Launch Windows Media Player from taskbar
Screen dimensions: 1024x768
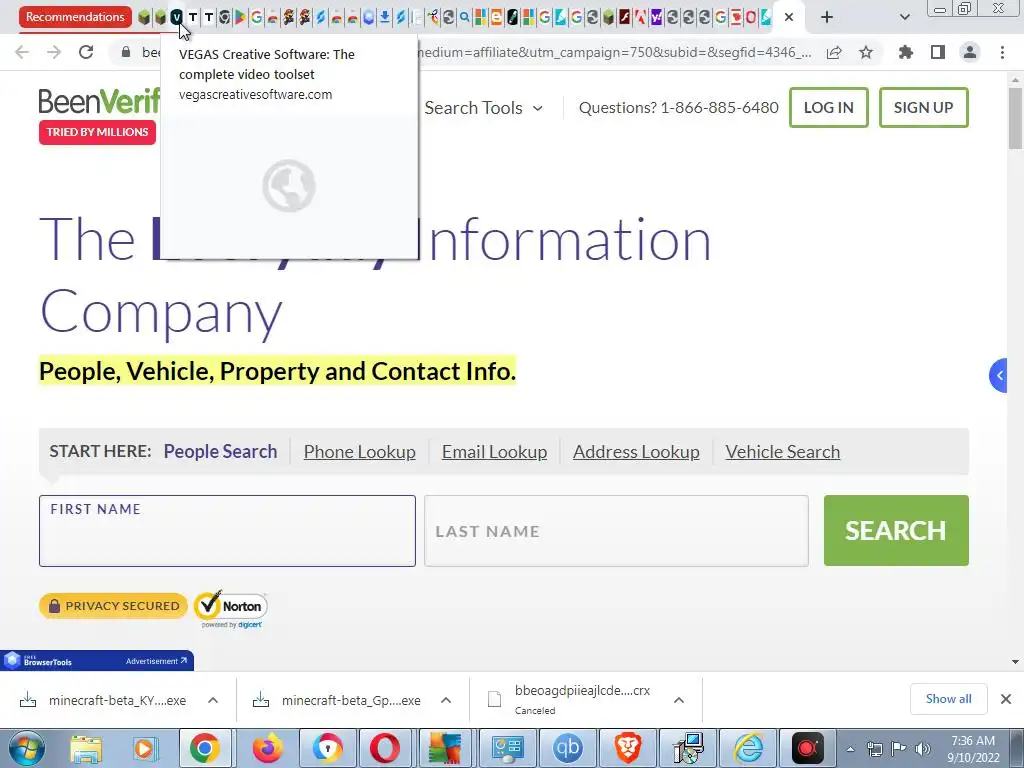(145, 748)
